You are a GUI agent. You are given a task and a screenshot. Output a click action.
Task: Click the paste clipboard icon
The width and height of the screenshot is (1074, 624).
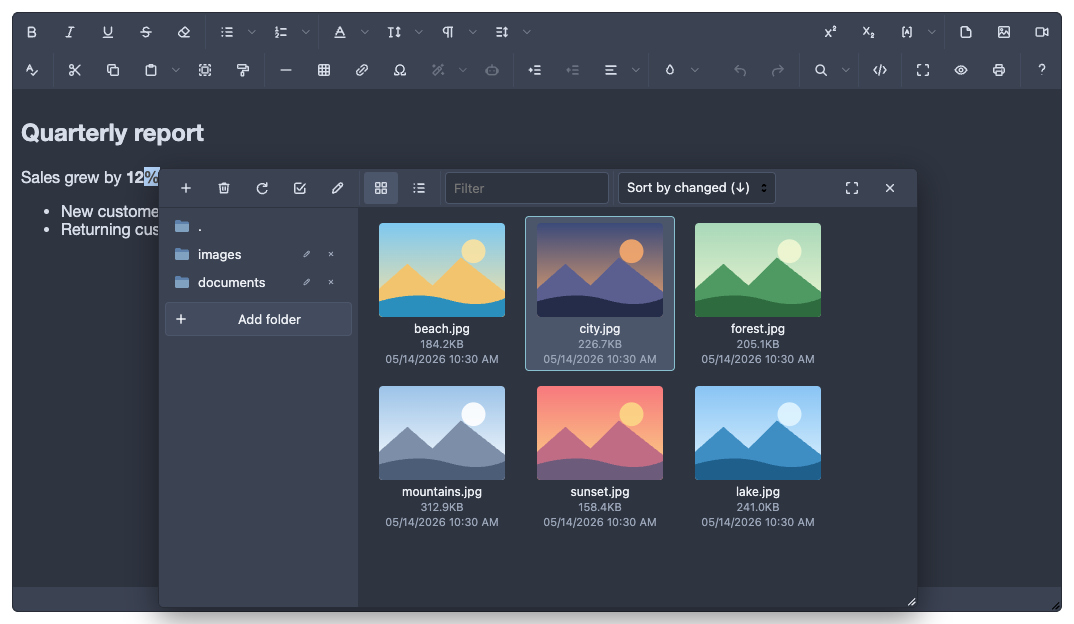click(x=151, y=70)
